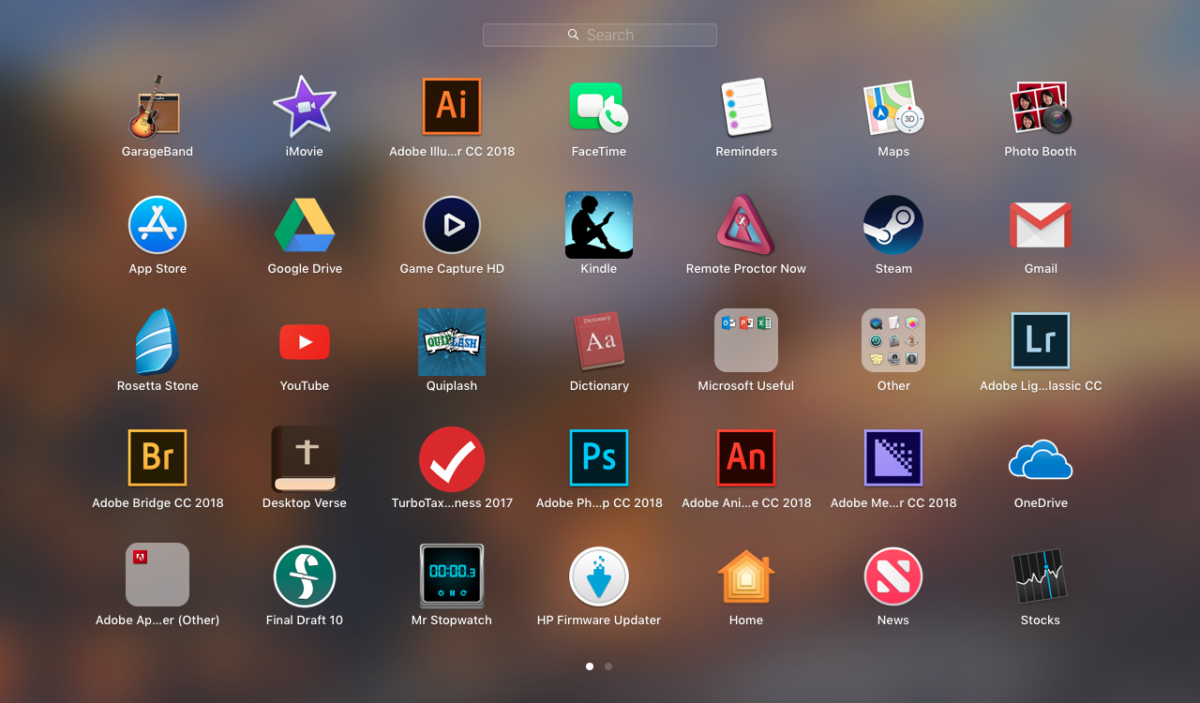Screen dimensions: 1200x703
Task: Open the Stocks app
Action: (1040, 575)
